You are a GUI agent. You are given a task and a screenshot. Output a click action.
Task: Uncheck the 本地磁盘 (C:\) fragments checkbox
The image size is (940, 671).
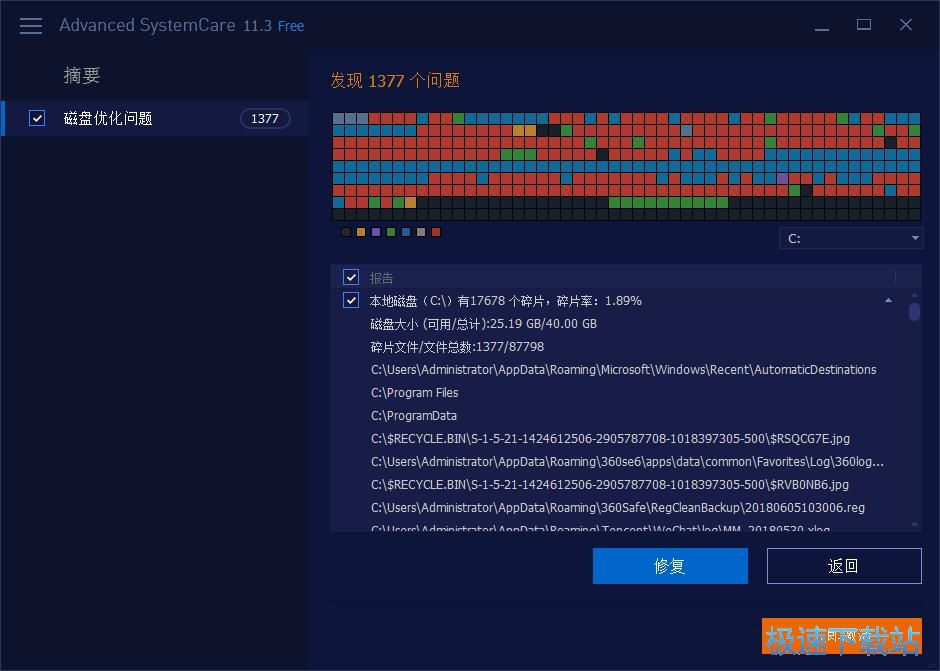tap(351, 300)
